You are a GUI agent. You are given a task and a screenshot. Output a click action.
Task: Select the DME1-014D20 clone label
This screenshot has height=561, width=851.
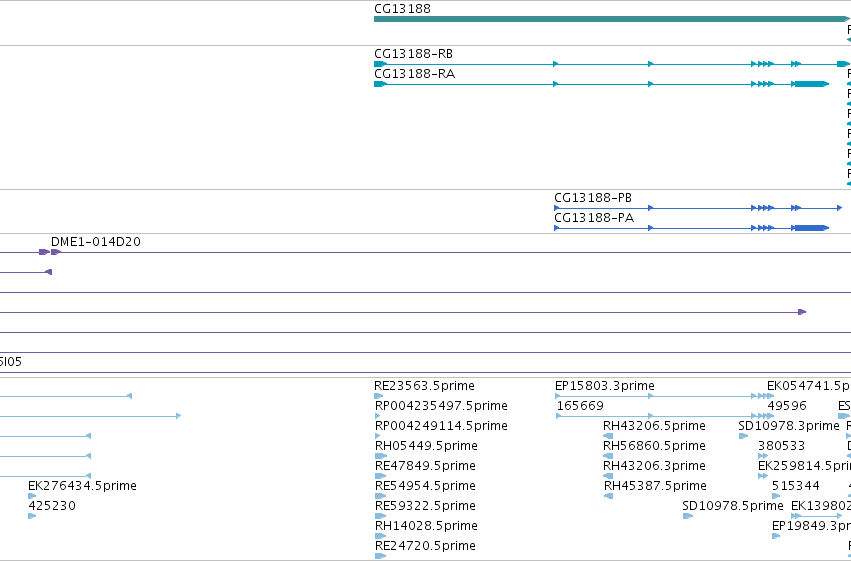click(x=96, y=242)
